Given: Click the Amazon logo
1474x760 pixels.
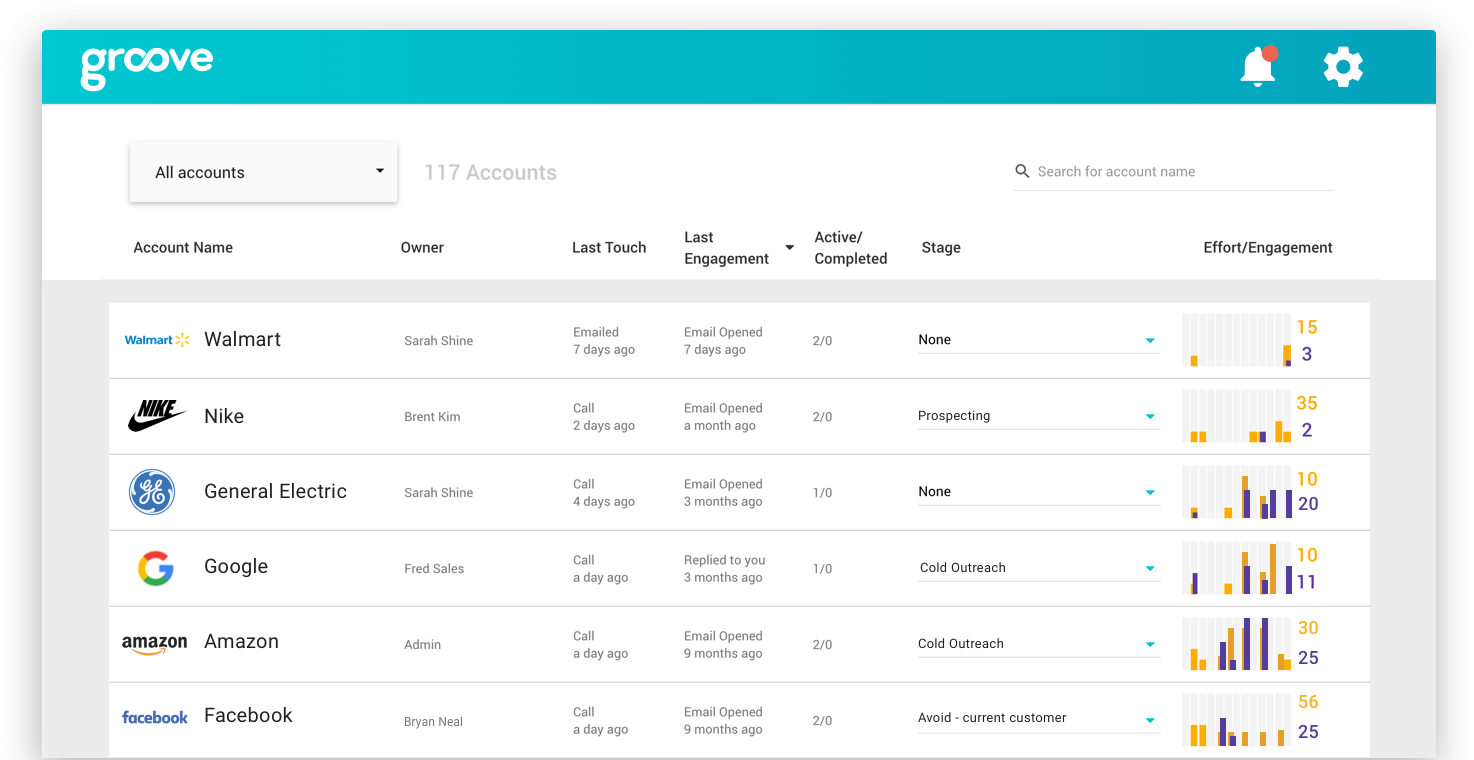Looking at the screenshot, I should point(155,645).
